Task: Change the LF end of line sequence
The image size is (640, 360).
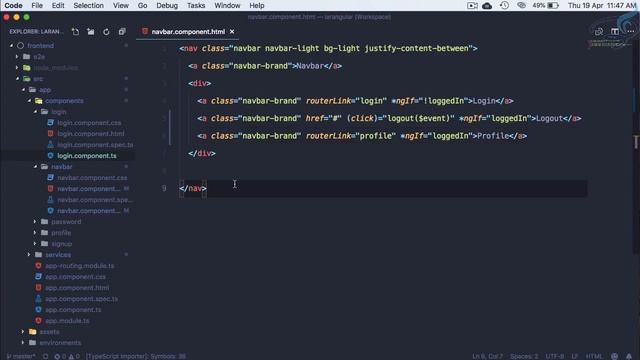Action: [575, 356]
